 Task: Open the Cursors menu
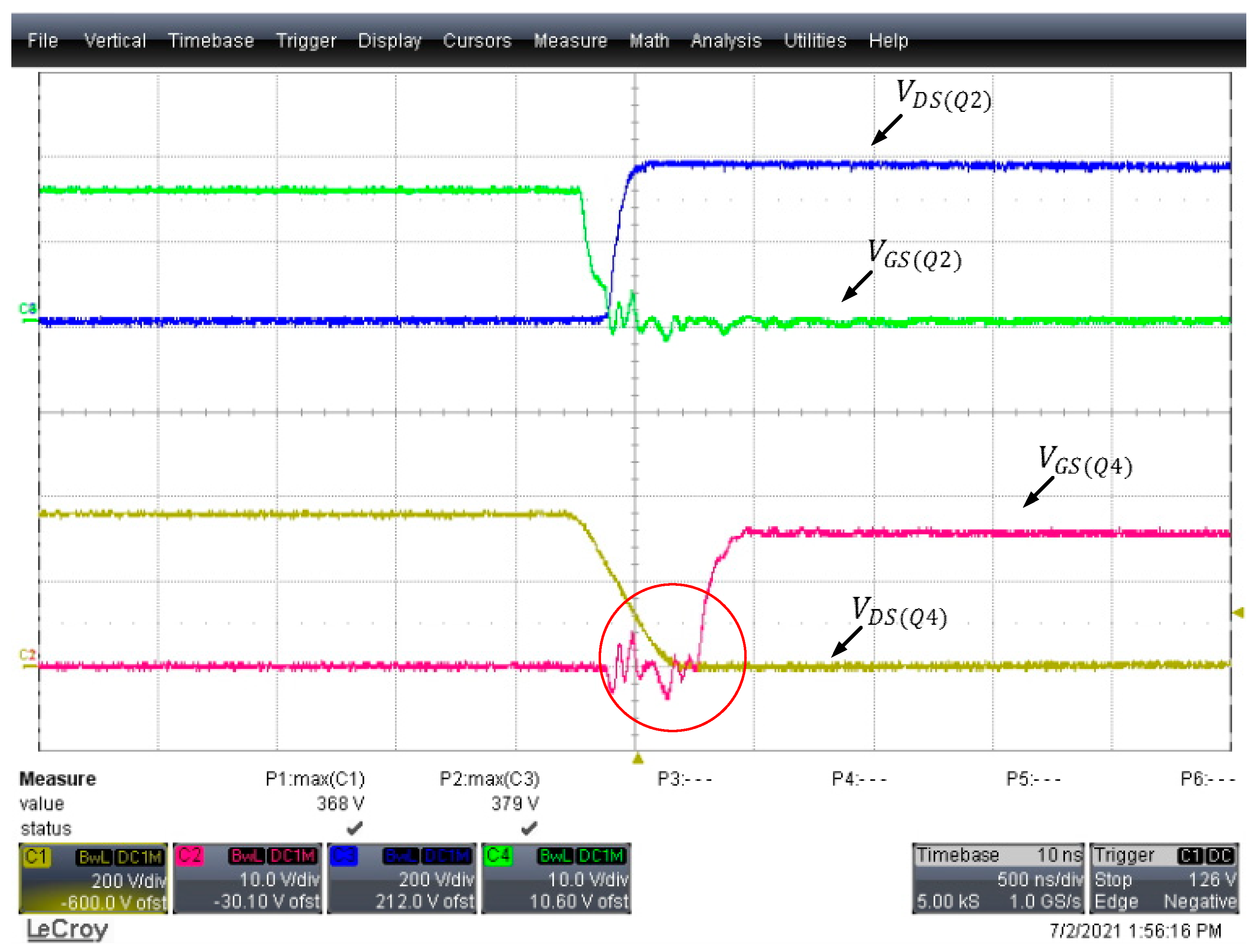click(x=477, y=41)
